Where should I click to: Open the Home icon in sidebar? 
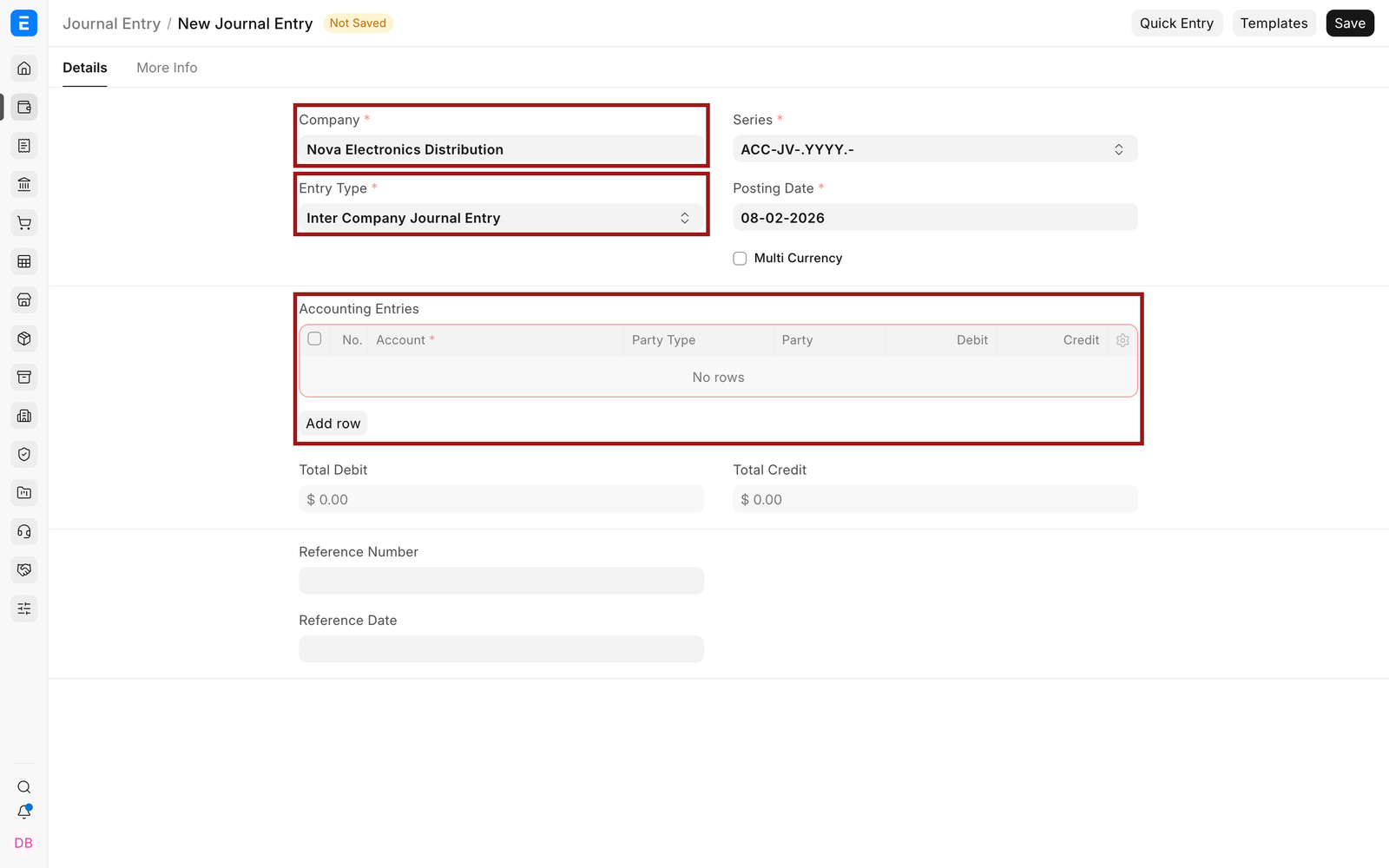24,69
